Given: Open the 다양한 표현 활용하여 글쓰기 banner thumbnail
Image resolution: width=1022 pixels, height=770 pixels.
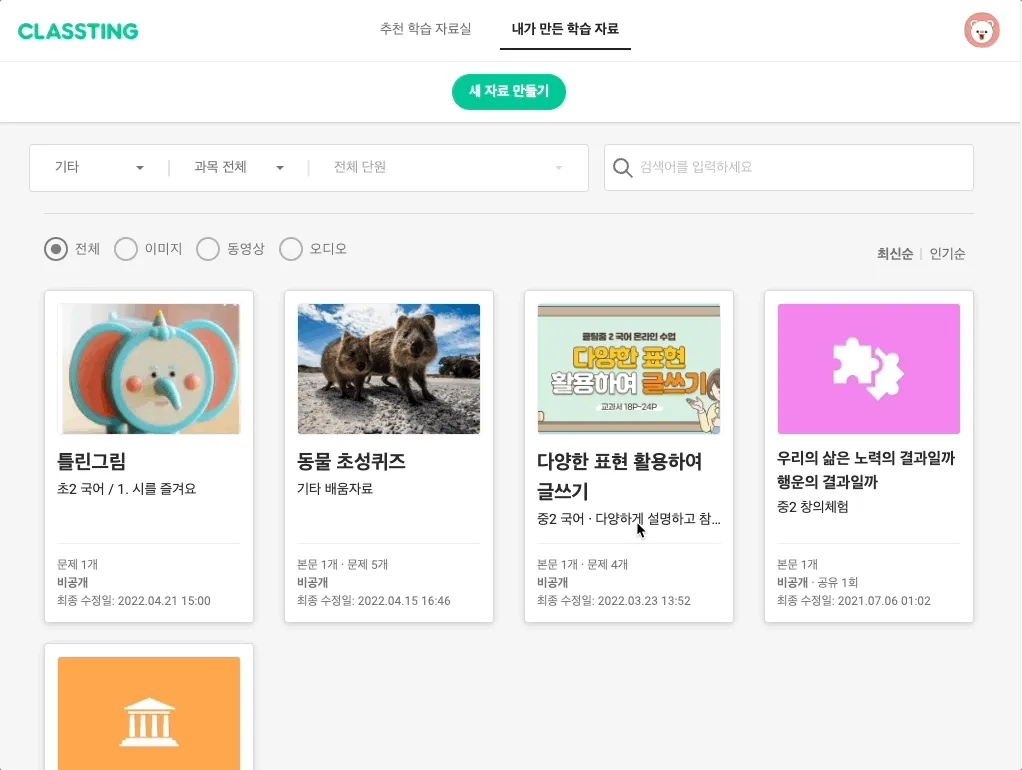Looking at the screenshot, I should pos(628,368).
